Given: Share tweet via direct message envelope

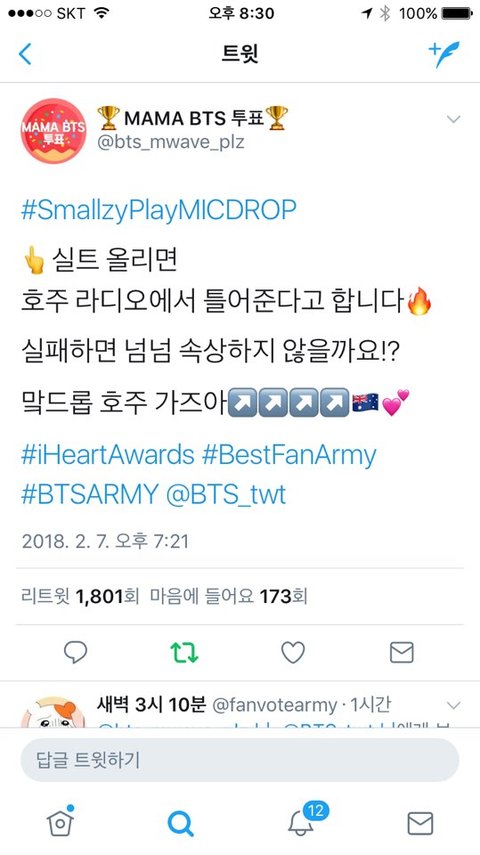Looking at the screenshot, I should tap(401, 652).
